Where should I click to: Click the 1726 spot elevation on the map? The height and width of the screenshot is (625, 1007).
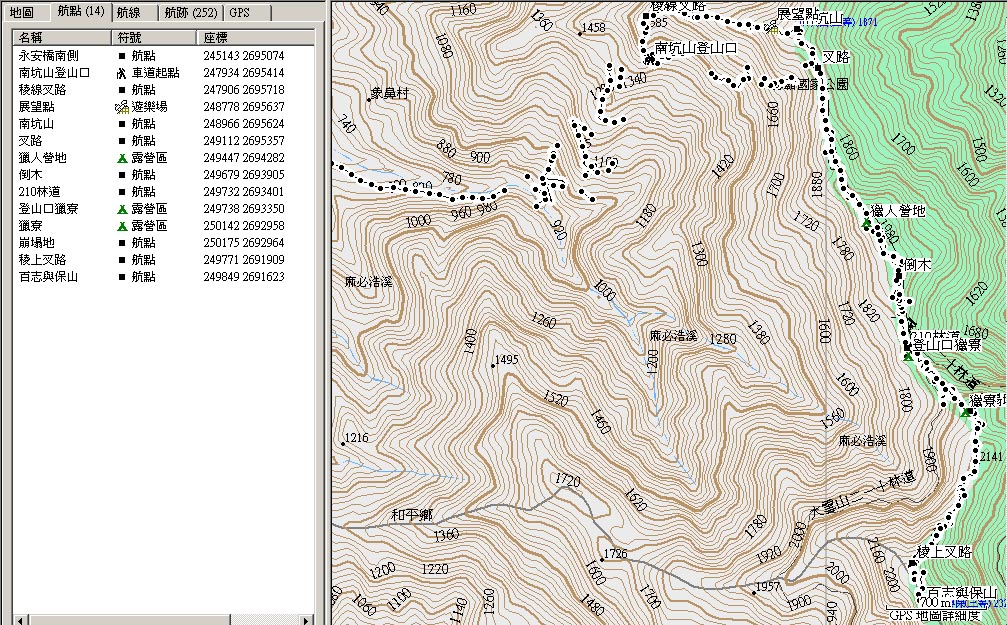pos(615,554)
